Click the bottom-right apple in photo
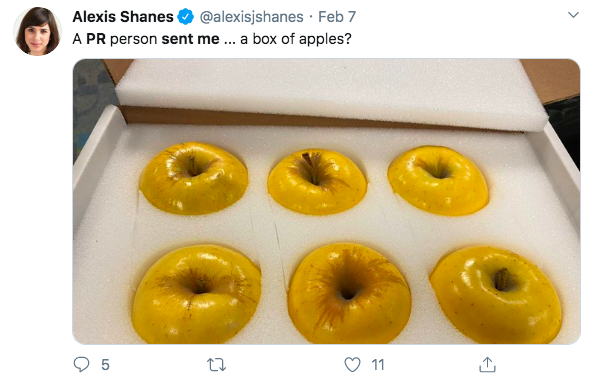This screenshot has width=593, height=384. coord(496,295)
